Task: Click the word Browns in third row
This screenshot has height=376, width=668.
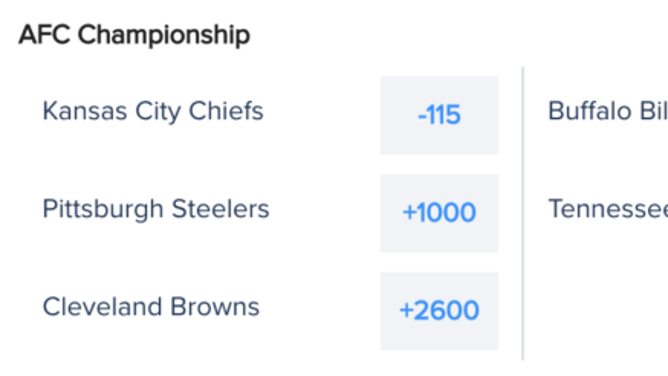Action: point(215,307)
